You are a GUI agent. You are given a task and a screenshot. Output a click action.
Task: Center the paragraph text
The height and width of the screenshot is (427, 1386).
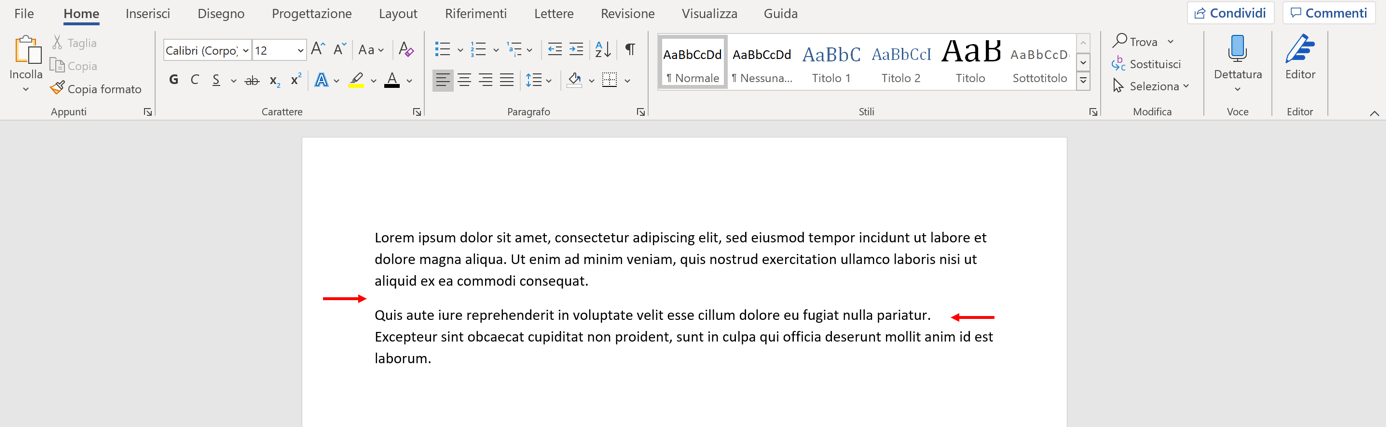(464, 80)
